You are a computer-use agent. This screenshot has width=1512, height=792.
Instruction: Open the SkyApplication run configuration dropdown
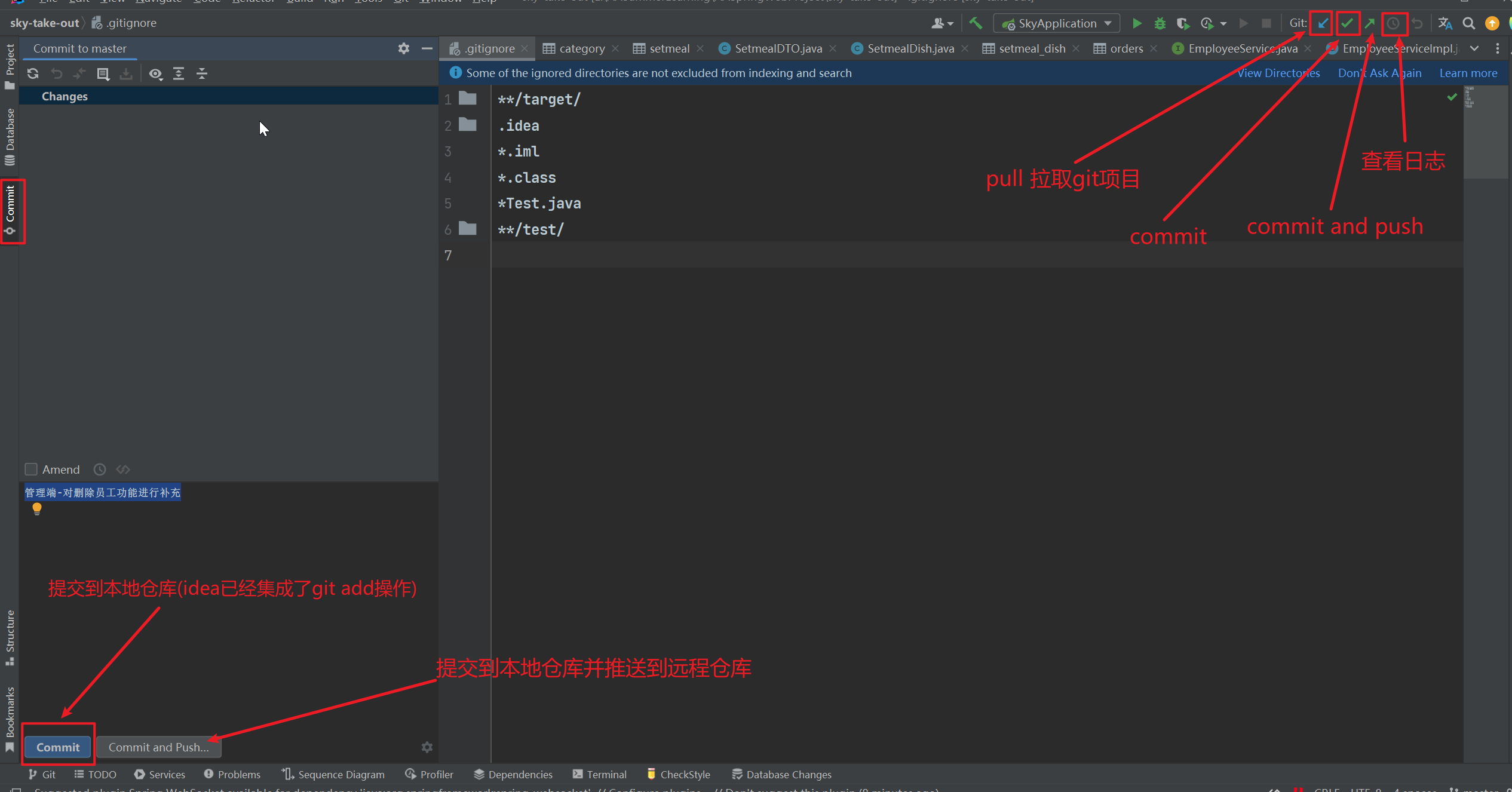pos(1057,23)
